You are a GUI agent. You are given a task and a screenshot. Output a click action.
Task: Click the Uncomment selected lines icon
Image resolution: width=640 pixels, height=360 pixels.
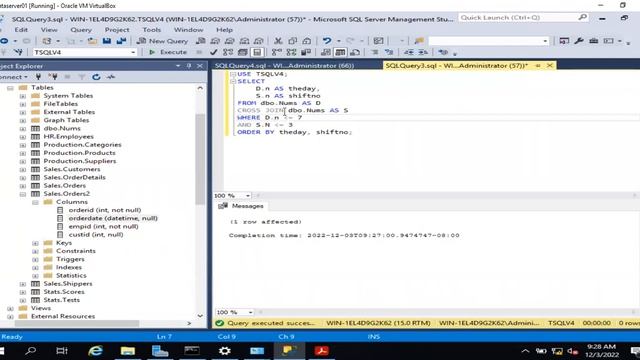(389, 52)
